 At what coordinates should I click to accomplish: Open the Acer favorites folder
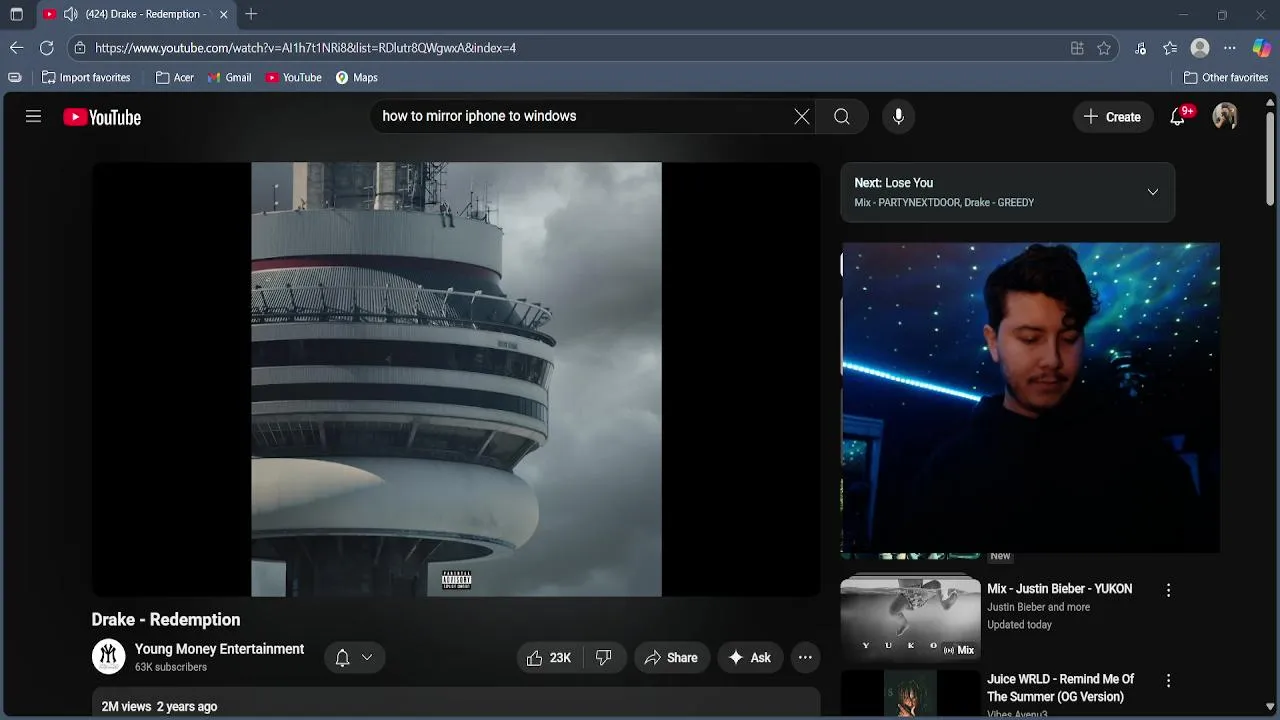pos(175,77)
